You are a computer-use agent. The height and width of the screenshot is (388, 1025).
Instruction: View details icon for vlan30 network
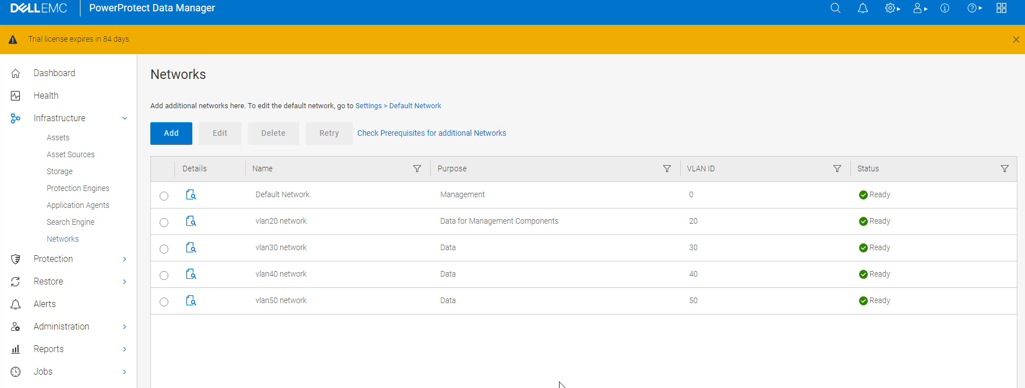pos(191,248)
